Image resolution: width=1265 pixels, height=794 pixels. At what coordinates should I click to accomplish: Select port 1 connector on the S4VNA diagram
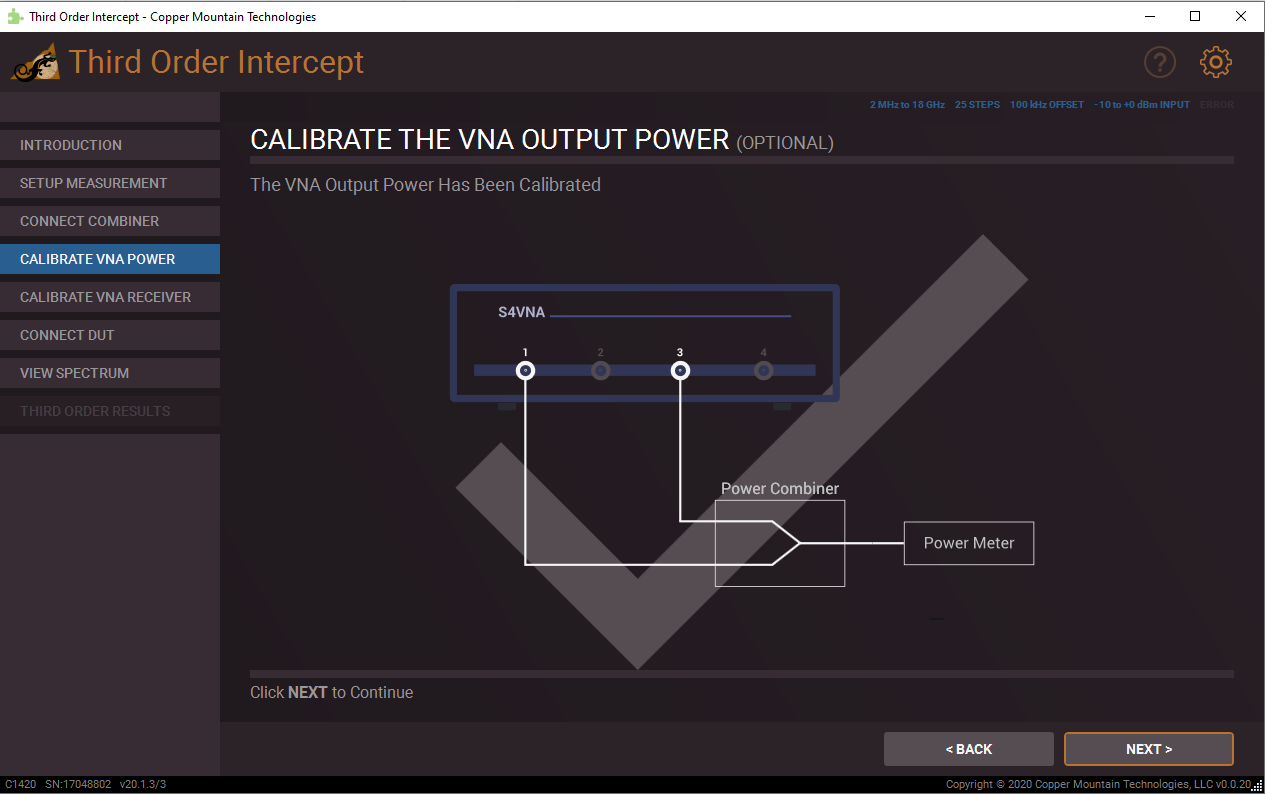click(x=525, y=370)
